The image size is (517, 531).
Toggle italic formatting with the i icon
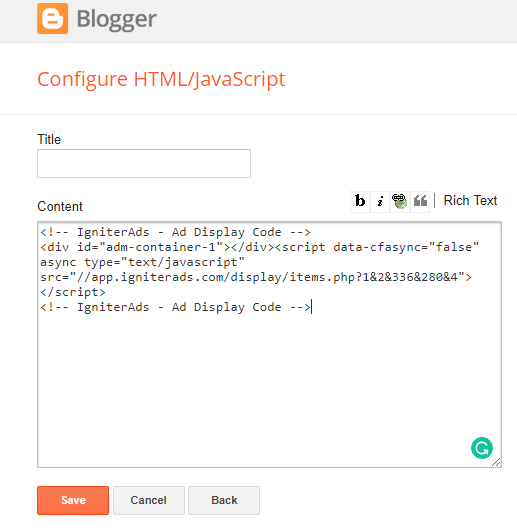380,201
